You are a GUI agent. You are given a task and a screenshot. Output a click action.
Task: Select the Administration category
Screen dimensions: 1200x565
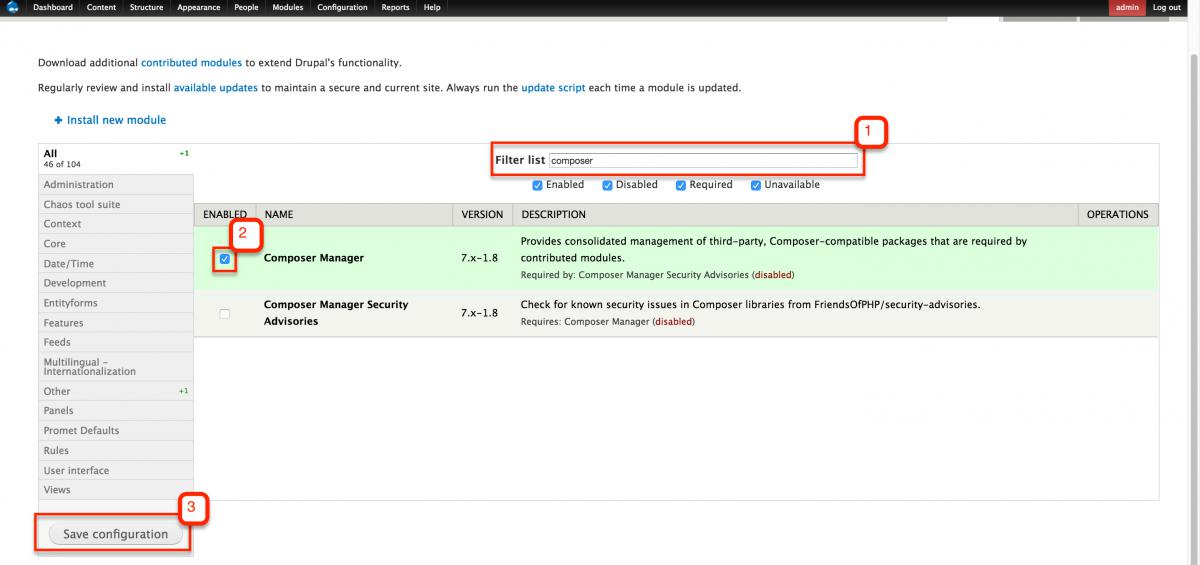click(x=115, y=185)
